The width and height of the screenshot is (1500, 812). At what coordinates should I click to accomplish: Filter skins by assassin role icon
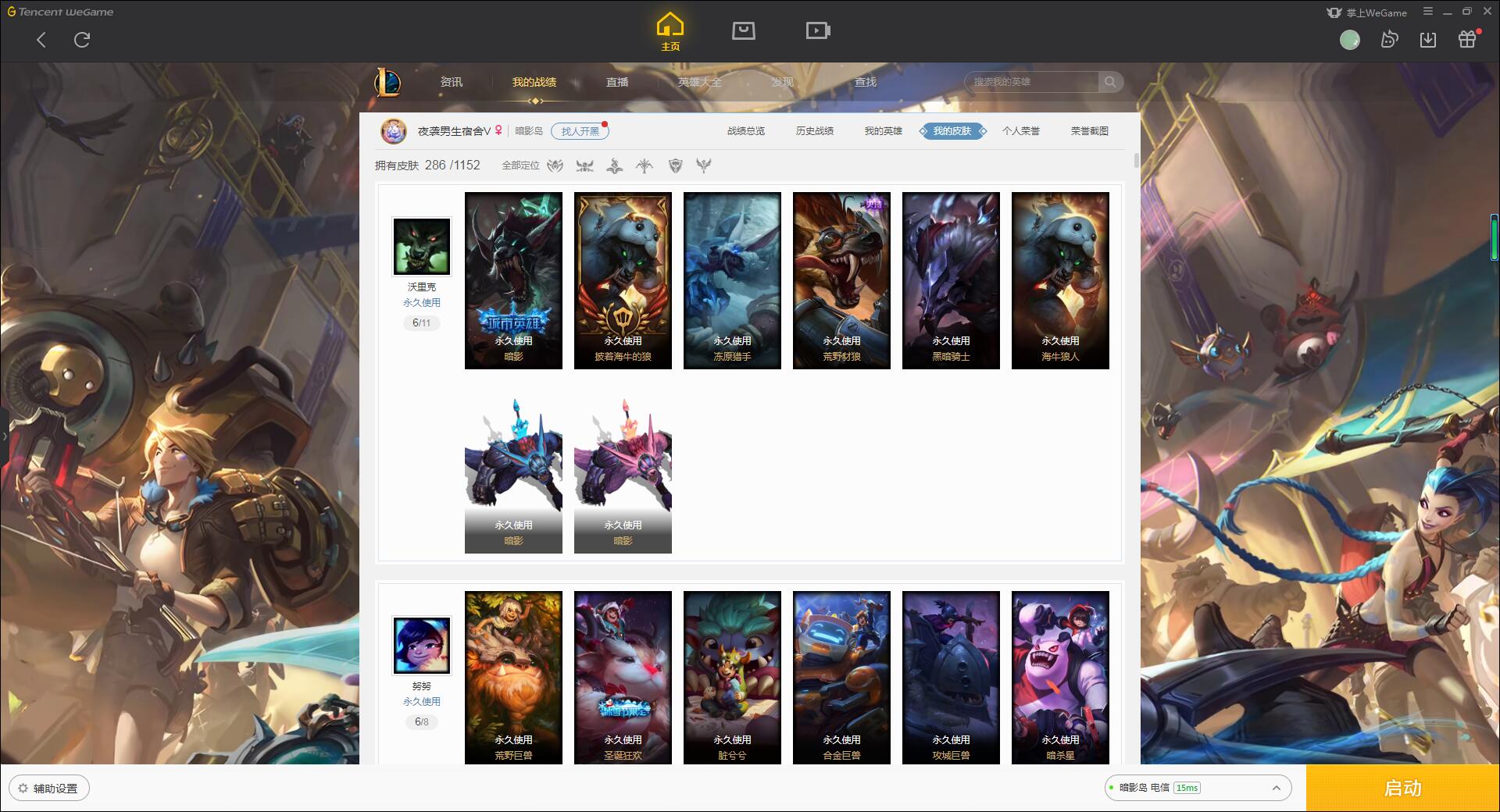(x=555, y=166)
